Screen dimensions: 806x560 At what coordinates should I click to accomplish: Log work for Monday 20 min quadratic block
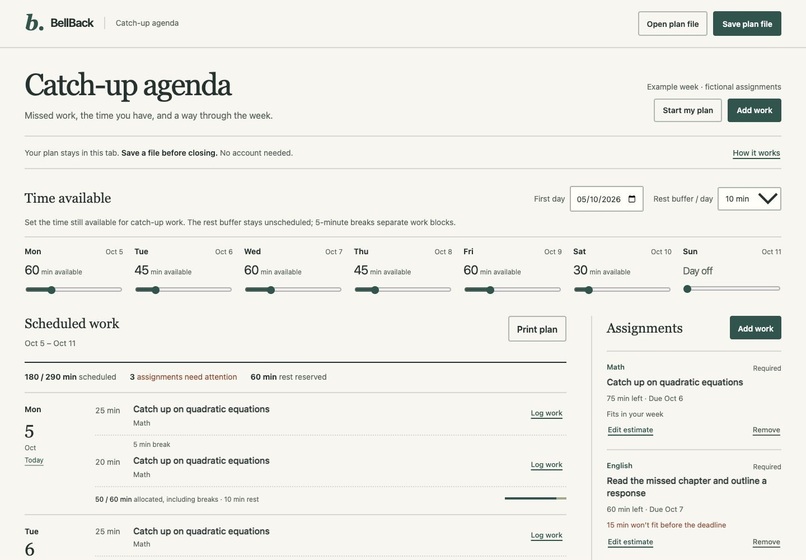pyautogui.click(x=546, y=464)
